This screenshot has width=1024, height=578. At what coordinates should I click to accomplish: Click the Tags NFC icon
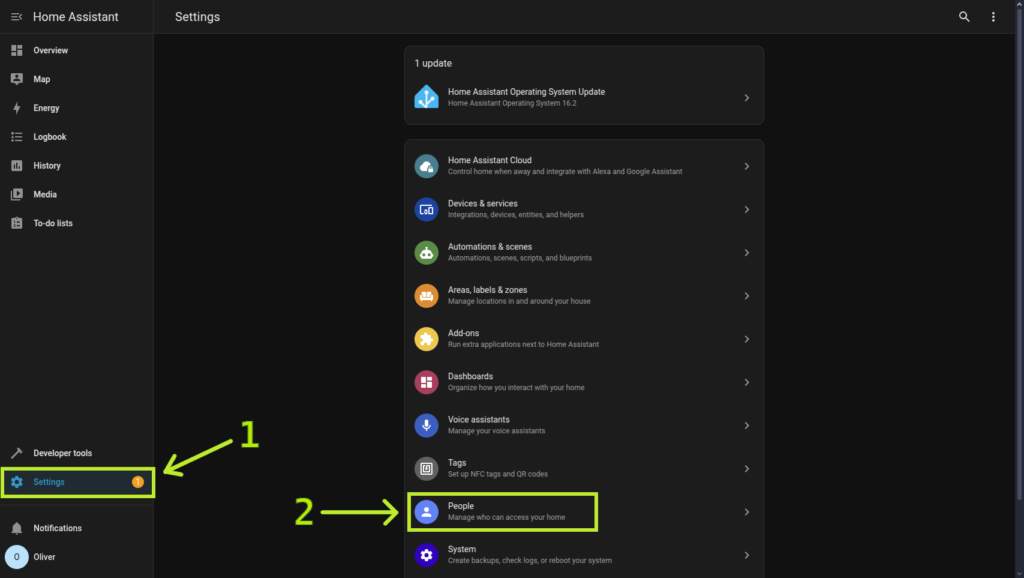click(x=427, y=468)
